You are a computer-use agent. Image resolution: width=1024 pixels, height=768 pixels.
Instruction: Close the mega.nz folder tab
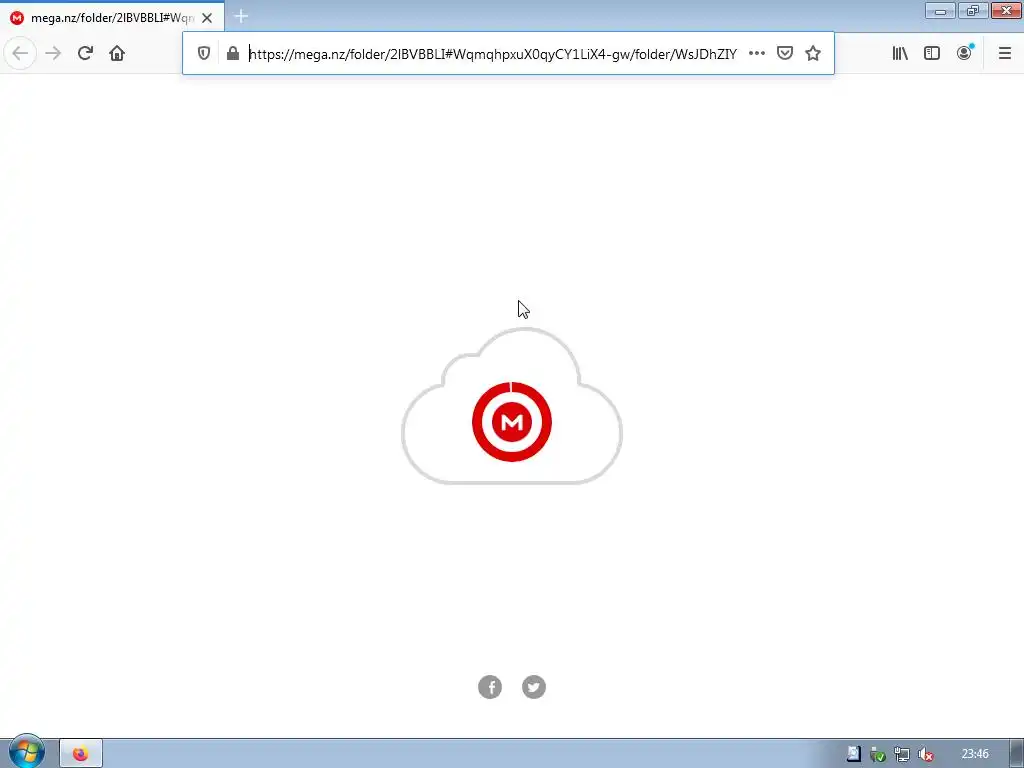point(207,18)
